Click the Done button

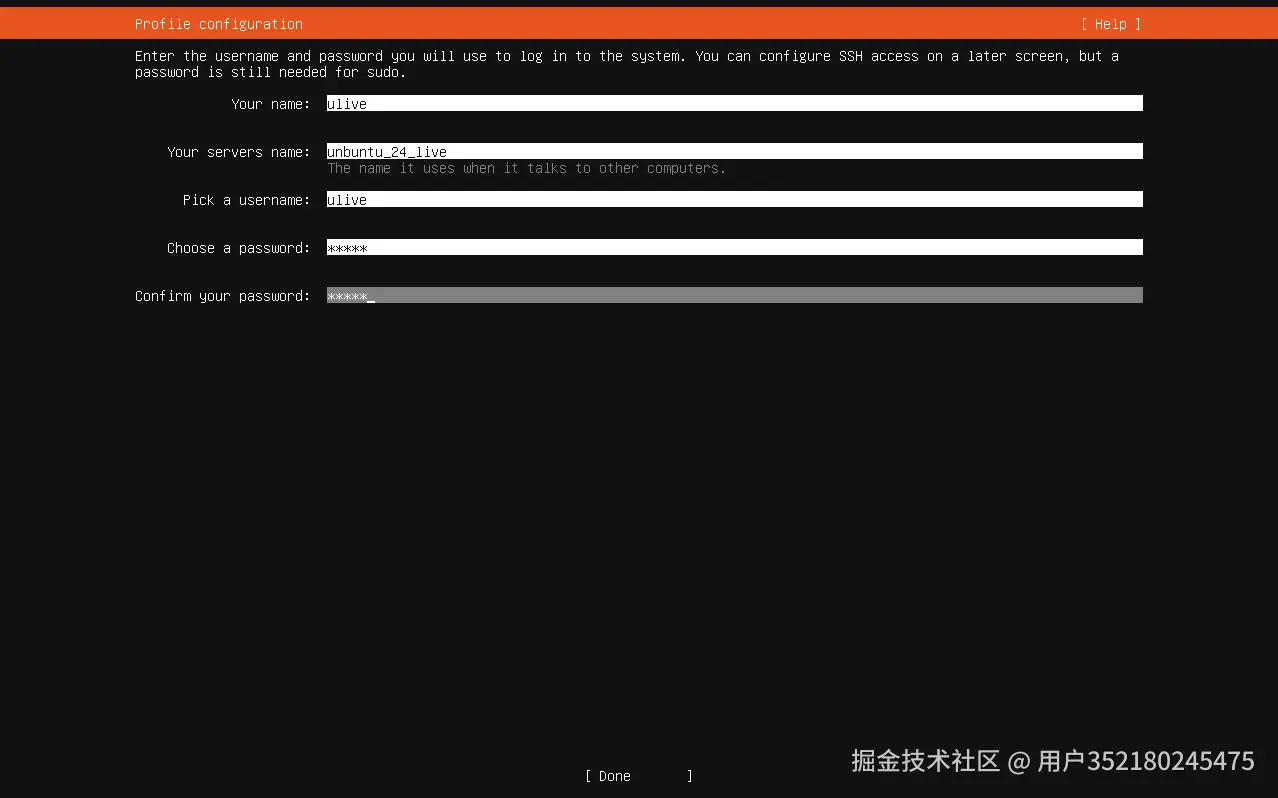coord(639,776)
